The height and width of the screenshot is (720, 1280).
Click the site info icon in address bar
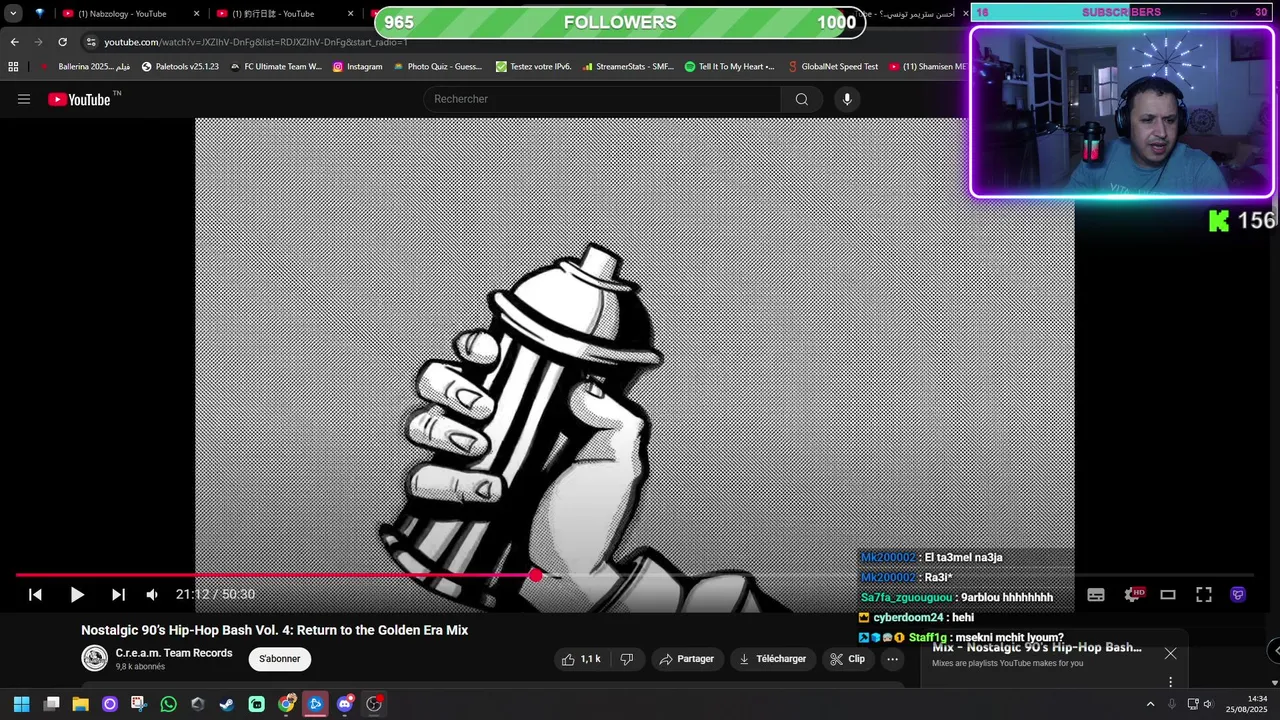pyautogui.click(x=91, y=42)
